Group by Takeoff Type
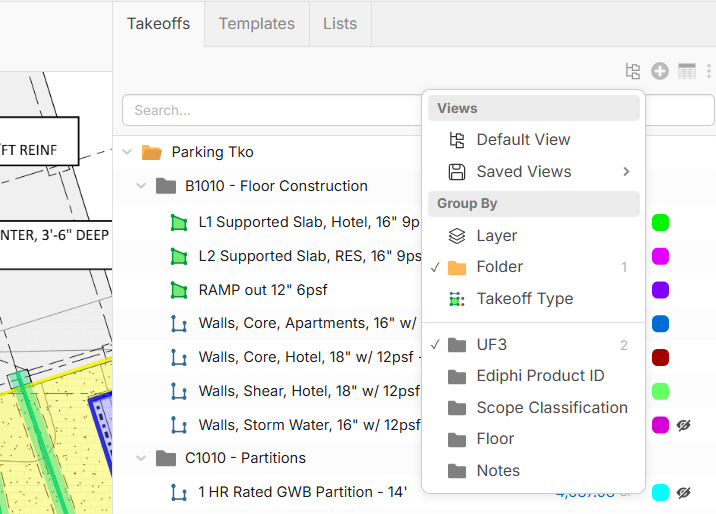Image resolution: width=716 pixels, height=514 pixels. click(524, 299)
